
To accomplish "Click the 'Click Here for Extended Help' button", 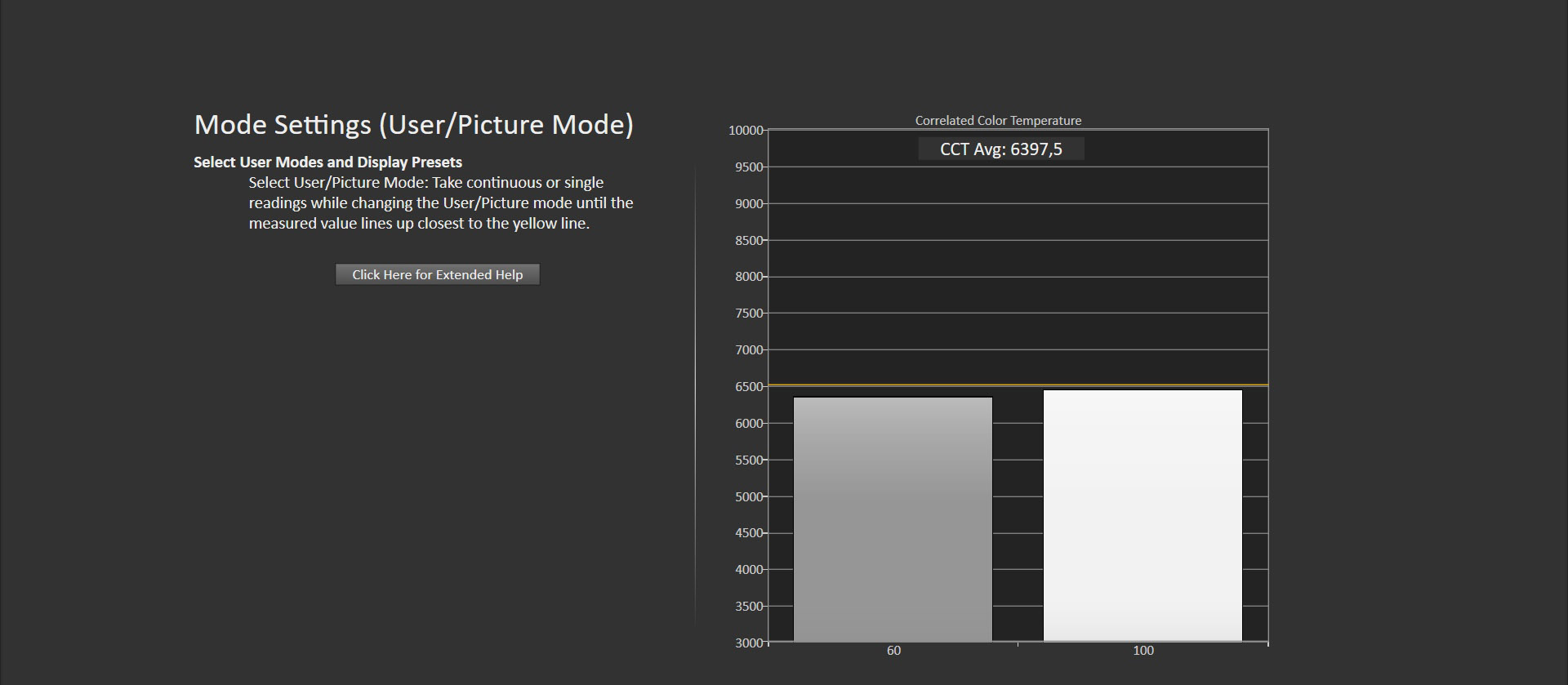I will pos(437,274).
